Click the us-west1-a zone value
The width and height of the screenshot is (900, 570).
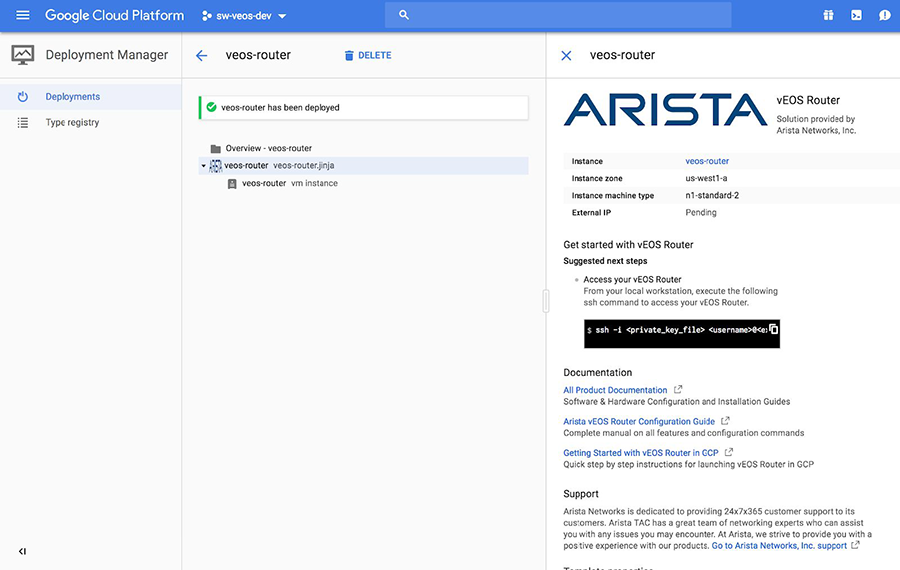click(x=706, y=179)
